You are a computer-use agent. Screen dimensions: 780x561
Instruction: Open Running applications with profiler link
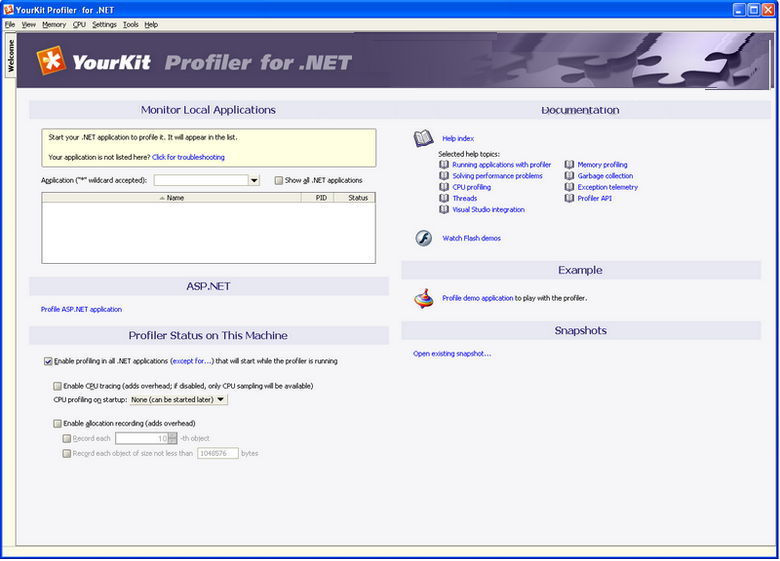pyautogui.click(x=501, y=165)
